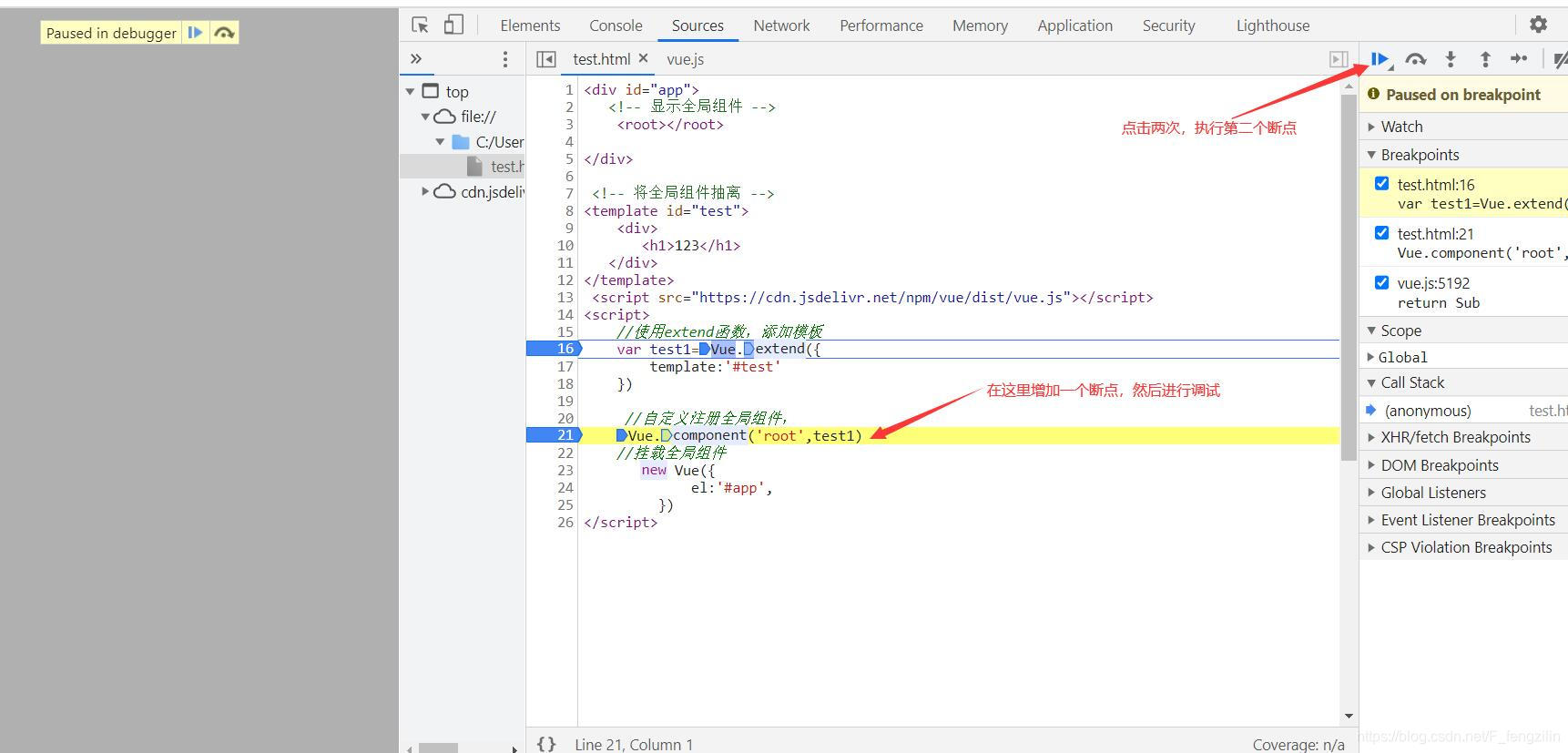Click Step out of current function icon
This screenshot has width=1568, height=753.
click(1485, 59)
